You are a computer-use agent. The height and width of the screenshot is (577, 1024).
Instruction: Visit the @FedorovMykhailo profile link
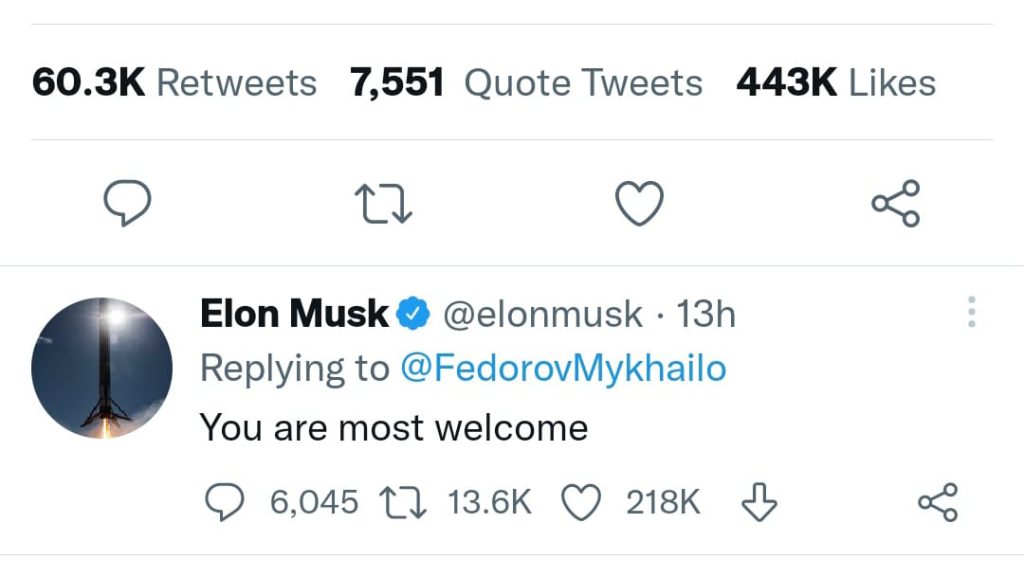click(x=563, y=369)
